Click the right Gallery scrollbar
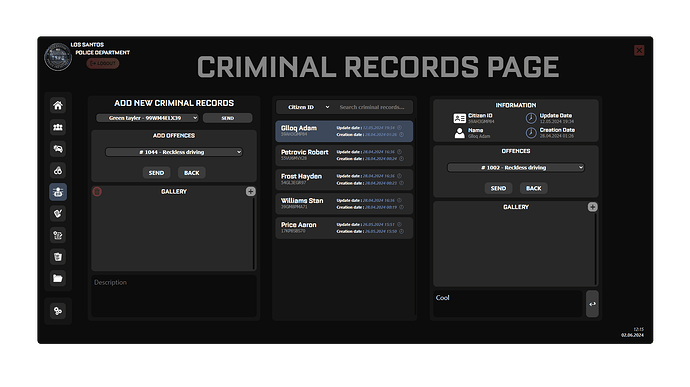This screenshot has width=690, height=387. [596, 248]
